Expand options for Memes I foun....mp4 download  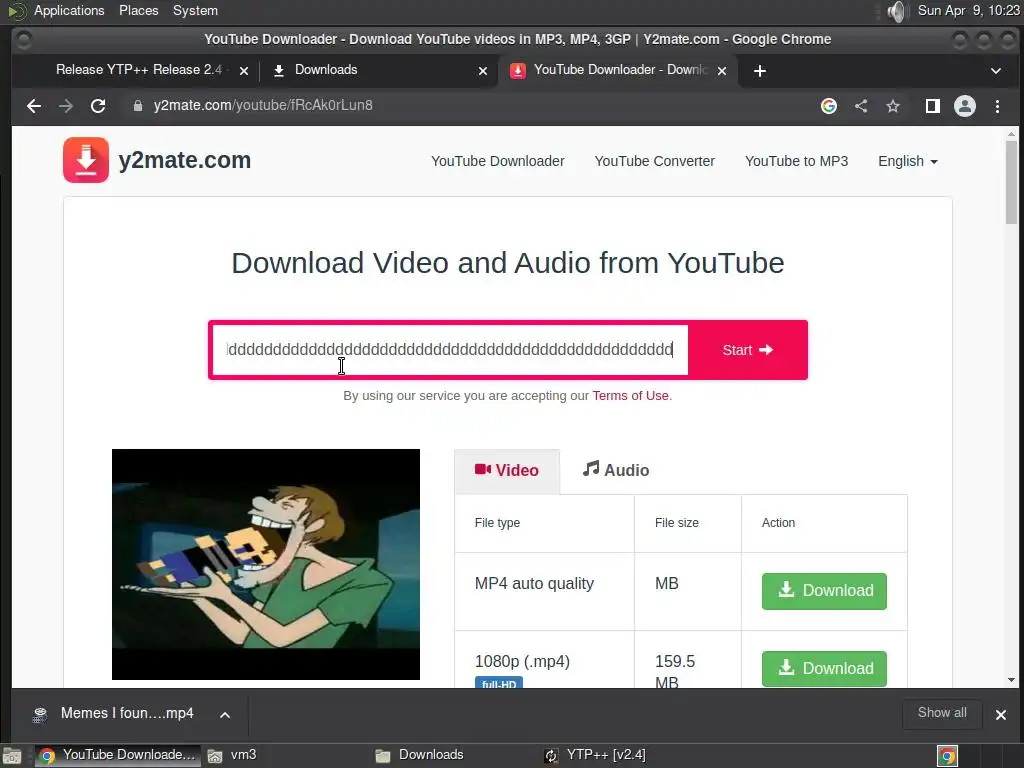(225, 714)
